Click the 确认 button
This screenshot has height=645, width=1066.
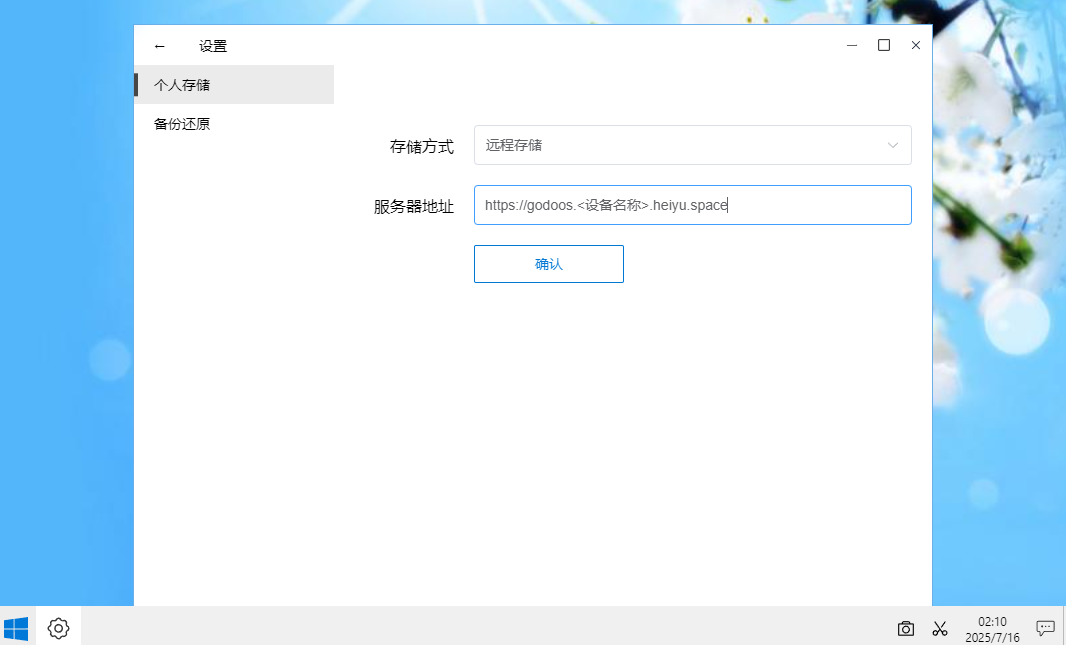549,264
